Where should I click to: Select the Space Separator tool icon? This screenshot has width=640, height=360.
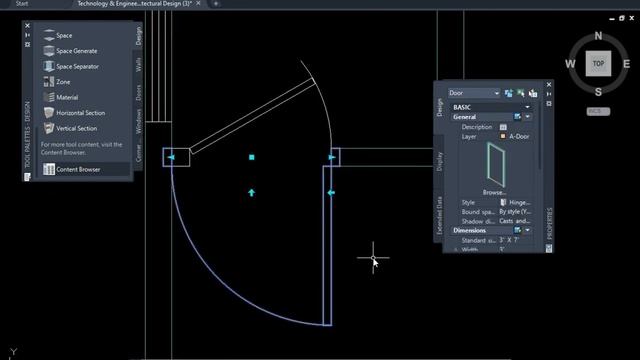[49, 66]
